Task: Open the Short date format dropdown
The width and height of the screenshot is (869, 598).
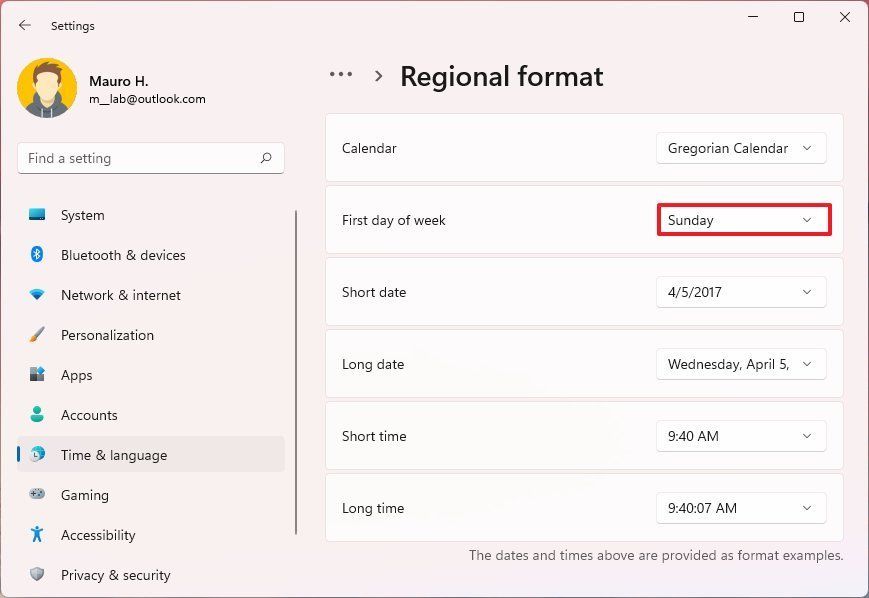Action: point(740,292)
